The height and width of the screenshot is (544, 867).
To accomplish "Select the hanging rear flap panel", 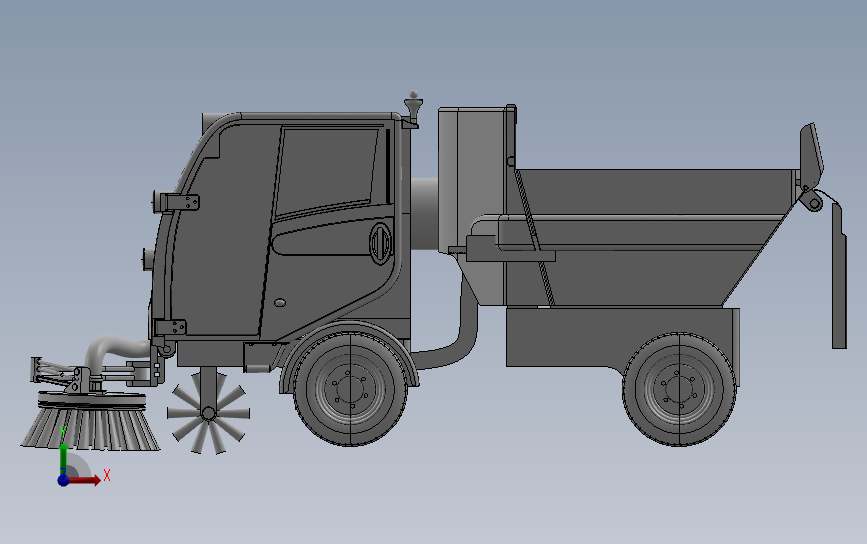I will [839, 275].
